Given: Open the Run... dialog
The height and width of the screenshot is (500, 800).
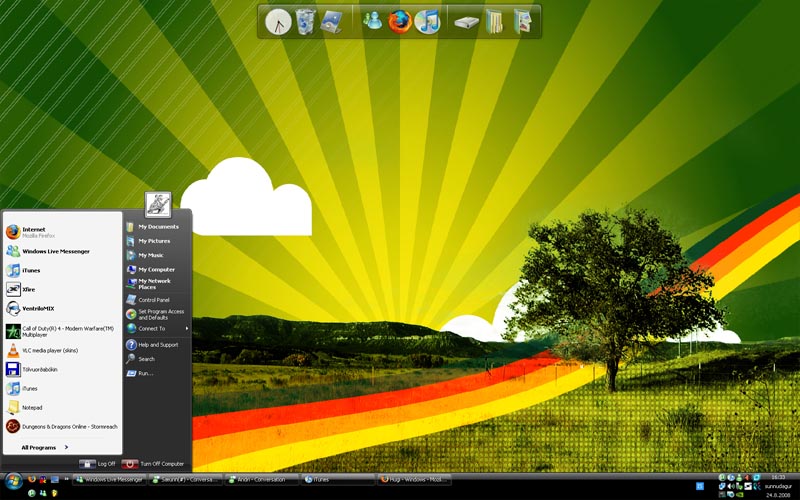Looking at the screenshot, I should tap(157, 373).
